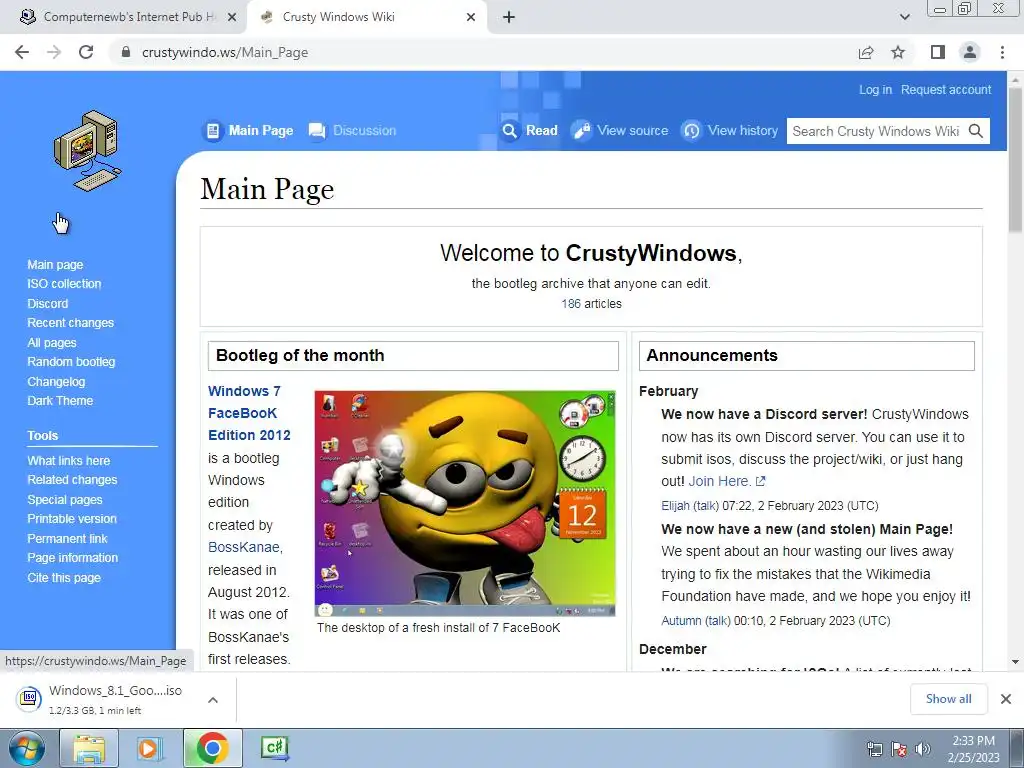Open All pages in the sidebar
The height and width of the screenshot is (768, 1024).
[x=52, y=342]
